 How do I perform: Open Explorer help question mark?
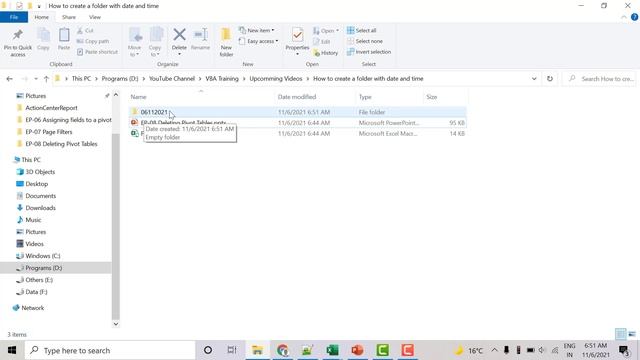coord(634,17)
